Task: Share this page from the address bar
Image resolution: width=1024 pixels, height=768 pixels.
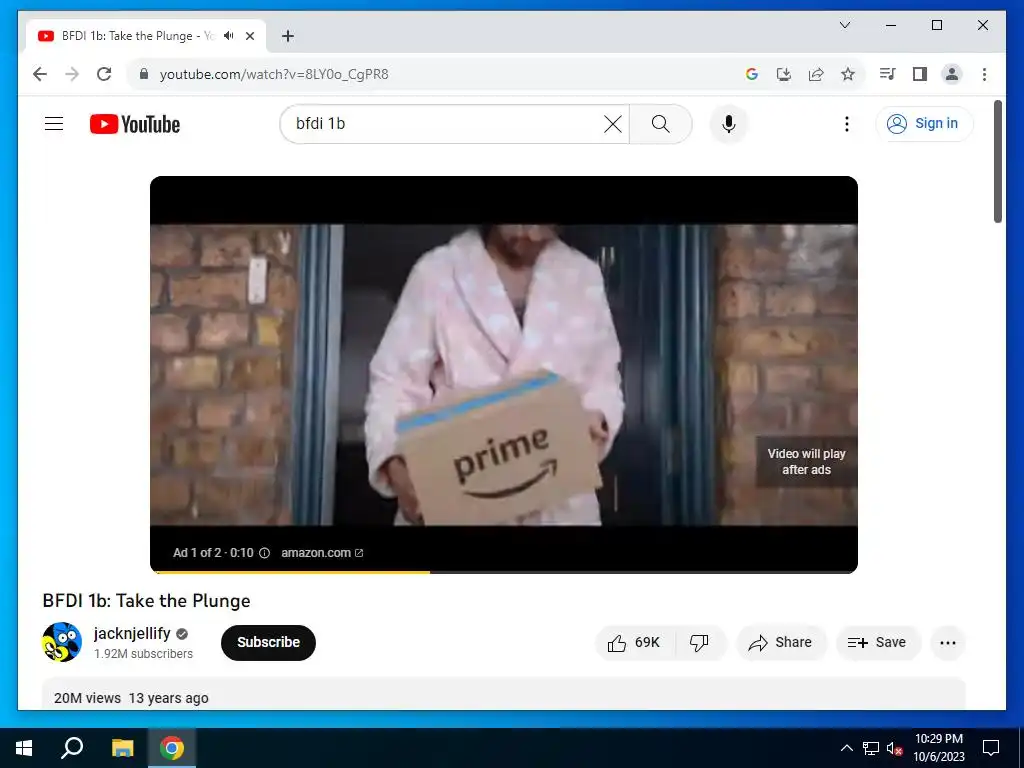Action: pos(816,74)
